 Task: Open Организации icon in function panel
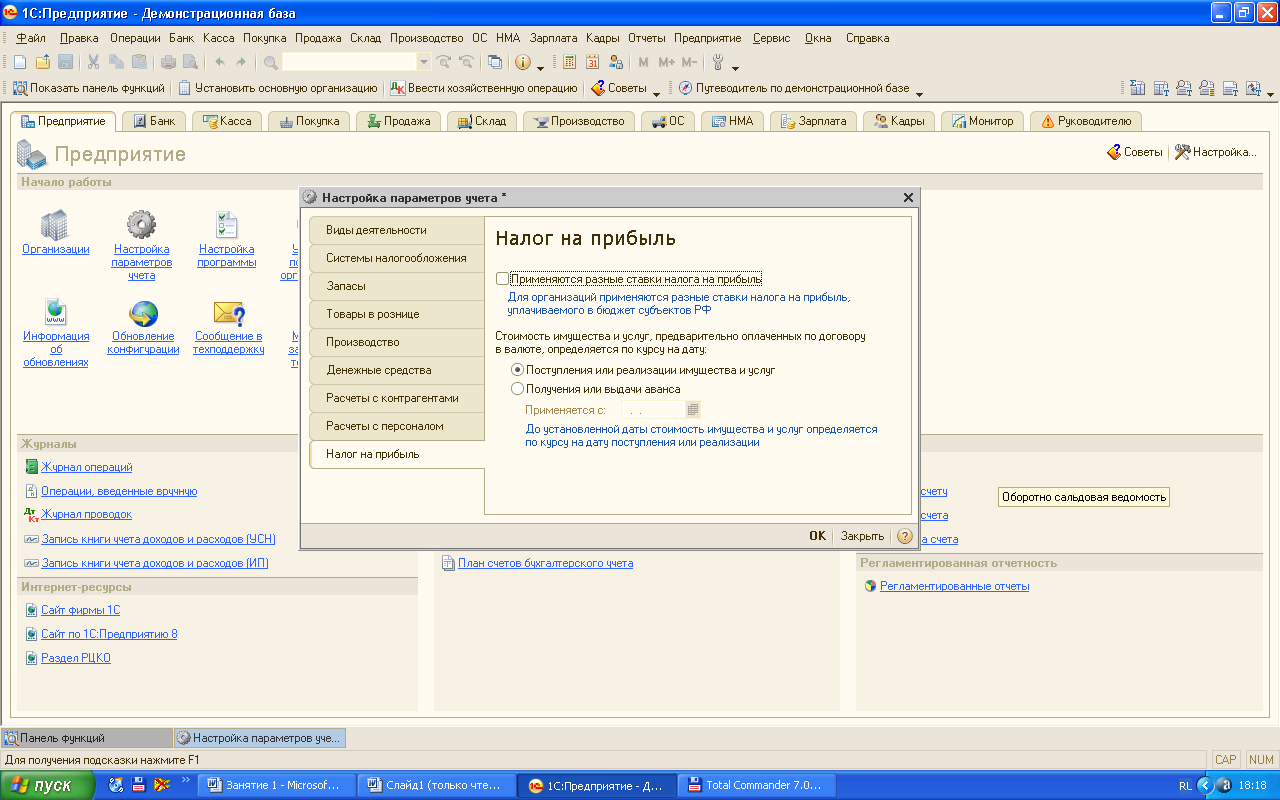(55, 224)
